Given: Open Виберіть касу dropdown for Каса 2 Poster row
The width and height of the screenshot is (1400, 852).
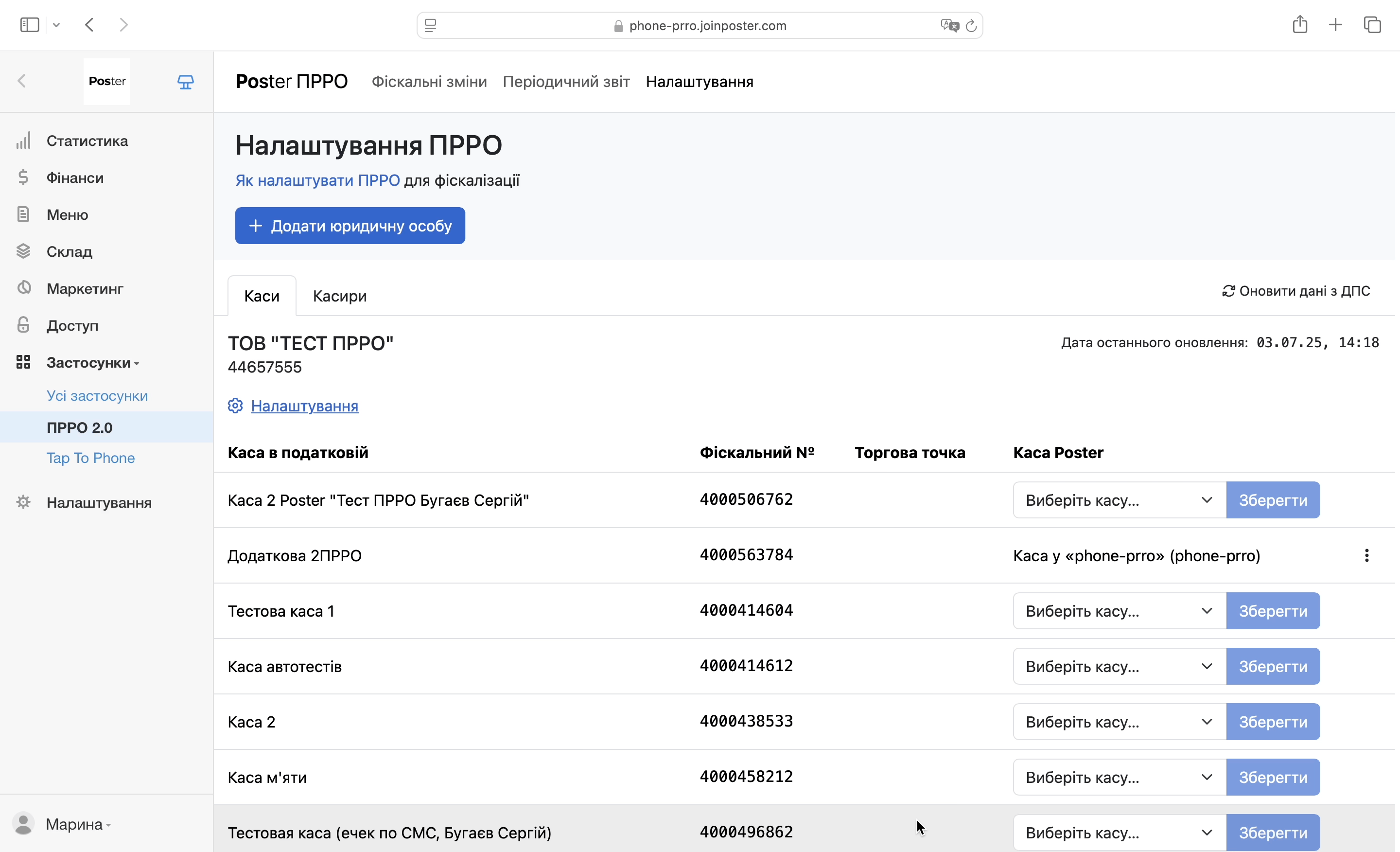Looking at the screenshot, I should (x=1120, y=500).
